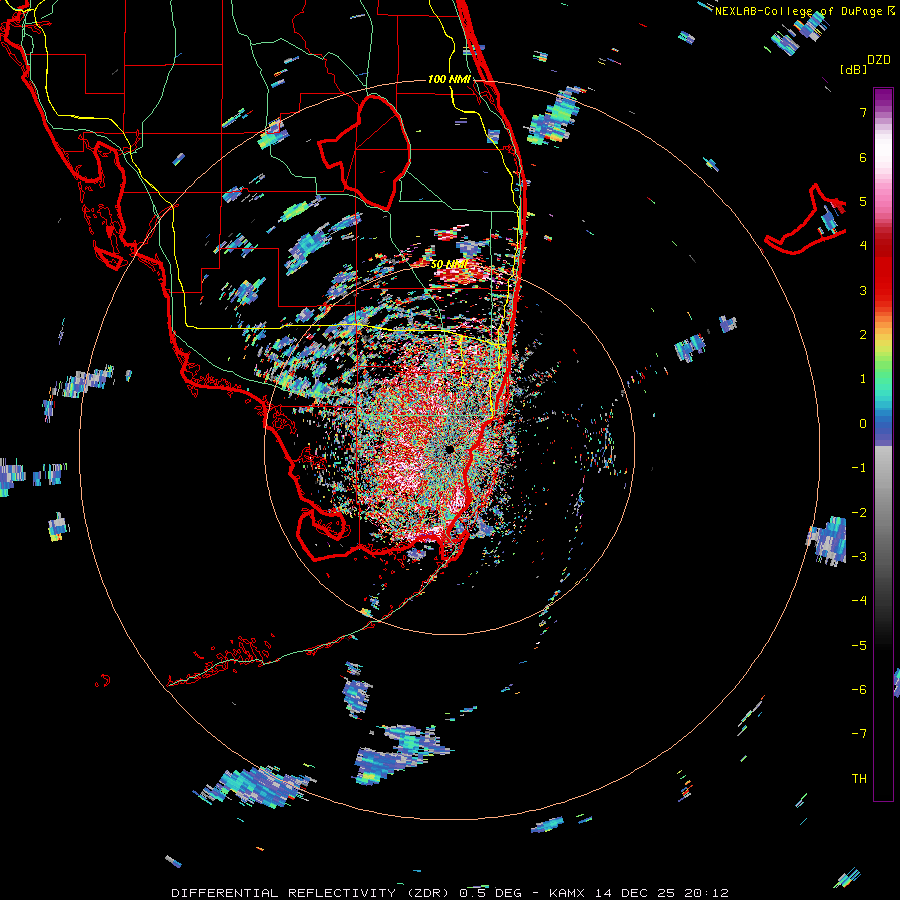Click the -4 dB value on color scale

click(859, 601)
